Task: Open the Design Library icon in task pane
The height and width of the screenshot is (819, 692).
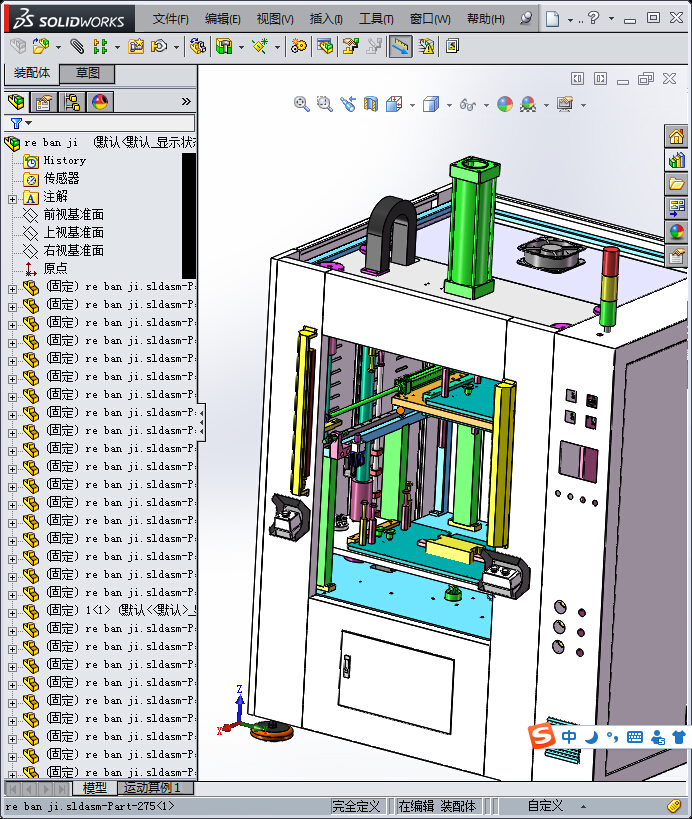Action: 676,160
